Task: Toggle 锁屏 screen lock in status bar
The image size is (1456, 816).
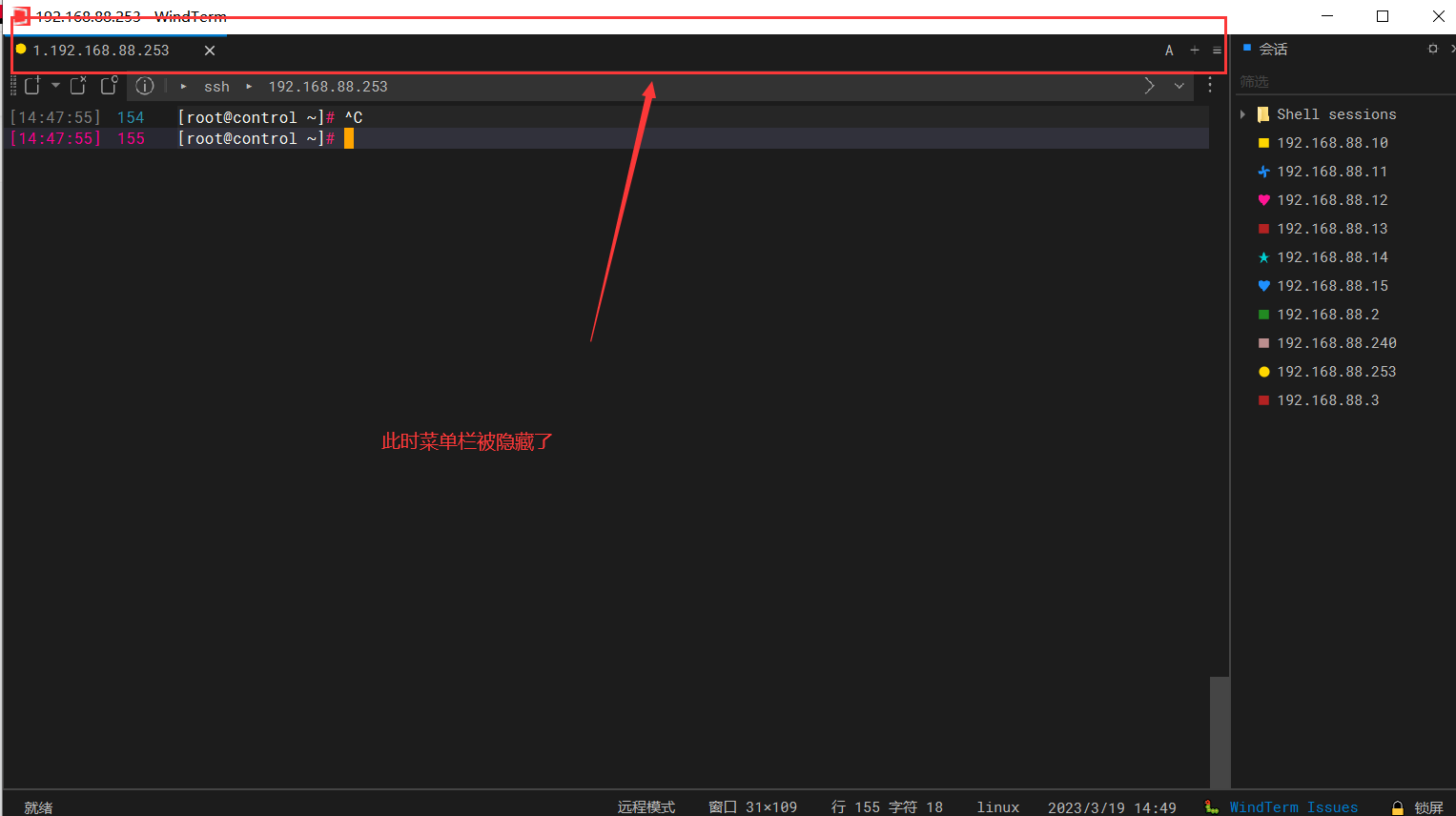Action: point(1426,806)
